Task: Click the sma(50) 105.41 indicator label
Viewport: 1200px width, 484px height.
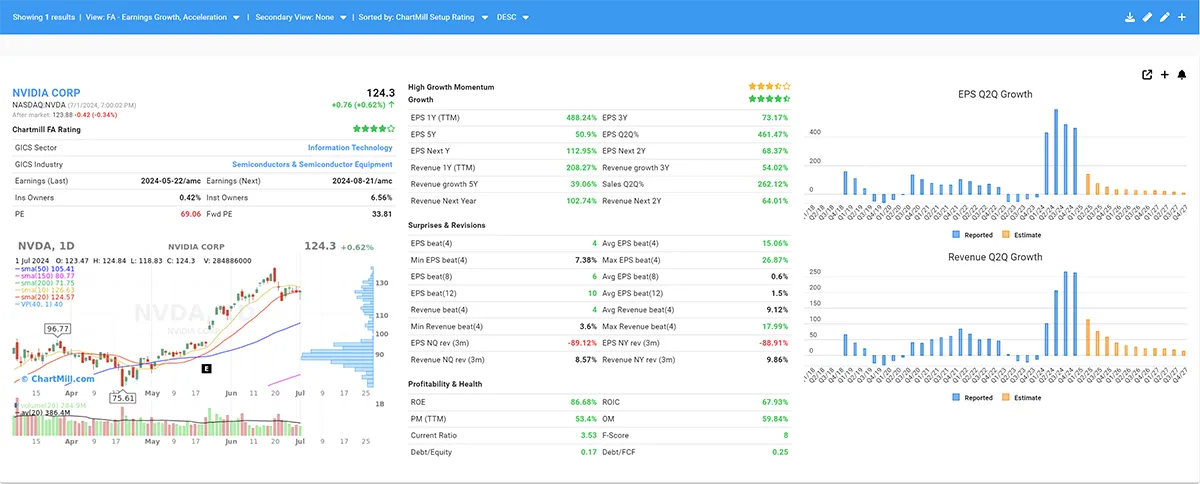Action: click(x=47, y=269)
